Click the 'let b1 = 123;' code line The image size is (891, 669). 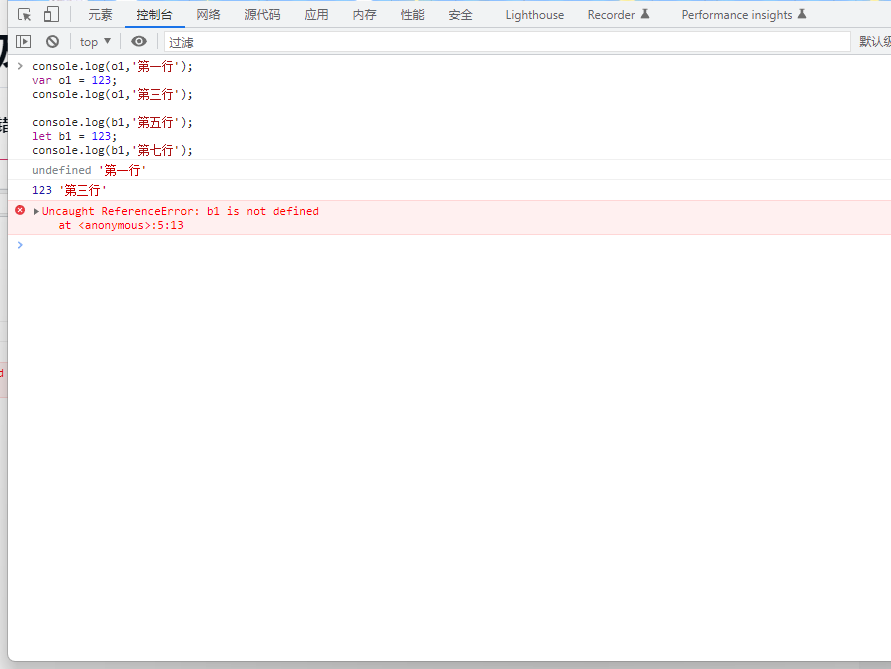click(74, 136)
